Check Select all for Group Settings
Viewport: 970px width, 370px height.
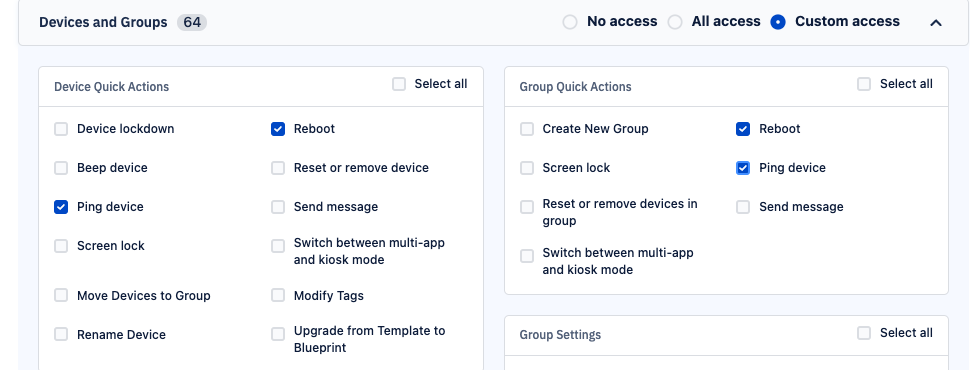pyautogui.click(x=864, y=333)
